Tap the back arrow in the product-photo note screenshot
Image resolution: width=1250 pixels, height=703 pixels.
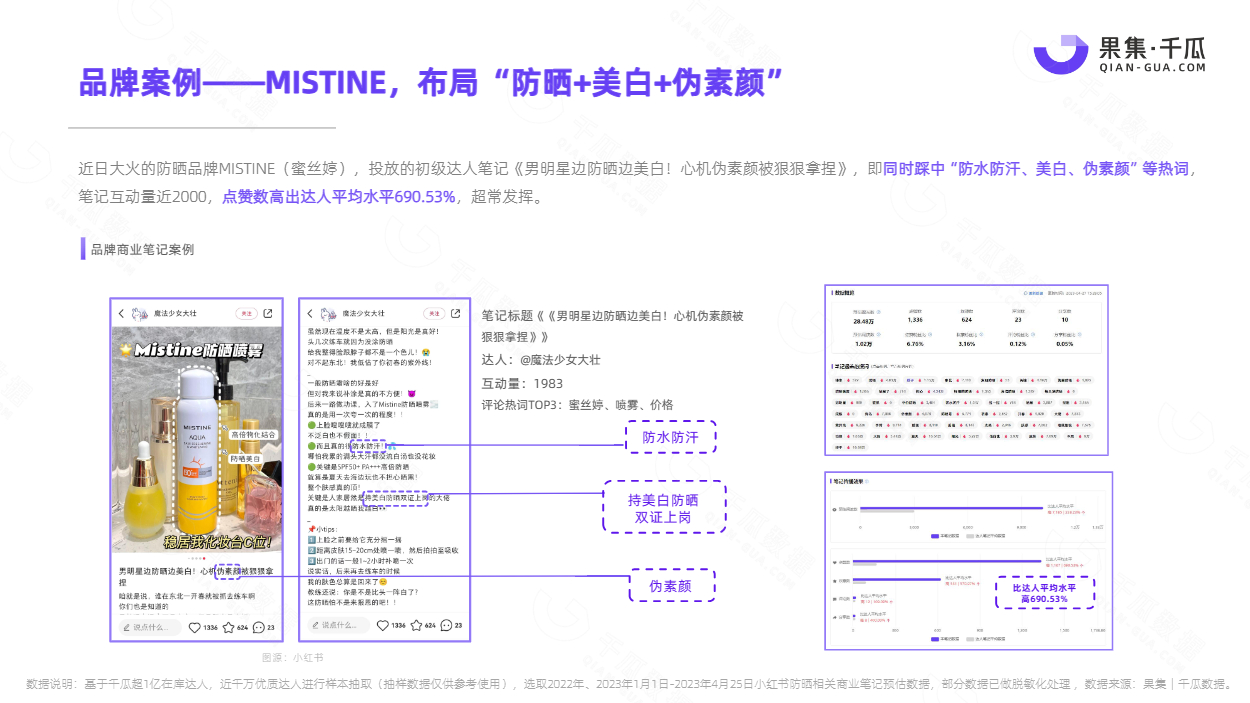(x=121, y=313)
